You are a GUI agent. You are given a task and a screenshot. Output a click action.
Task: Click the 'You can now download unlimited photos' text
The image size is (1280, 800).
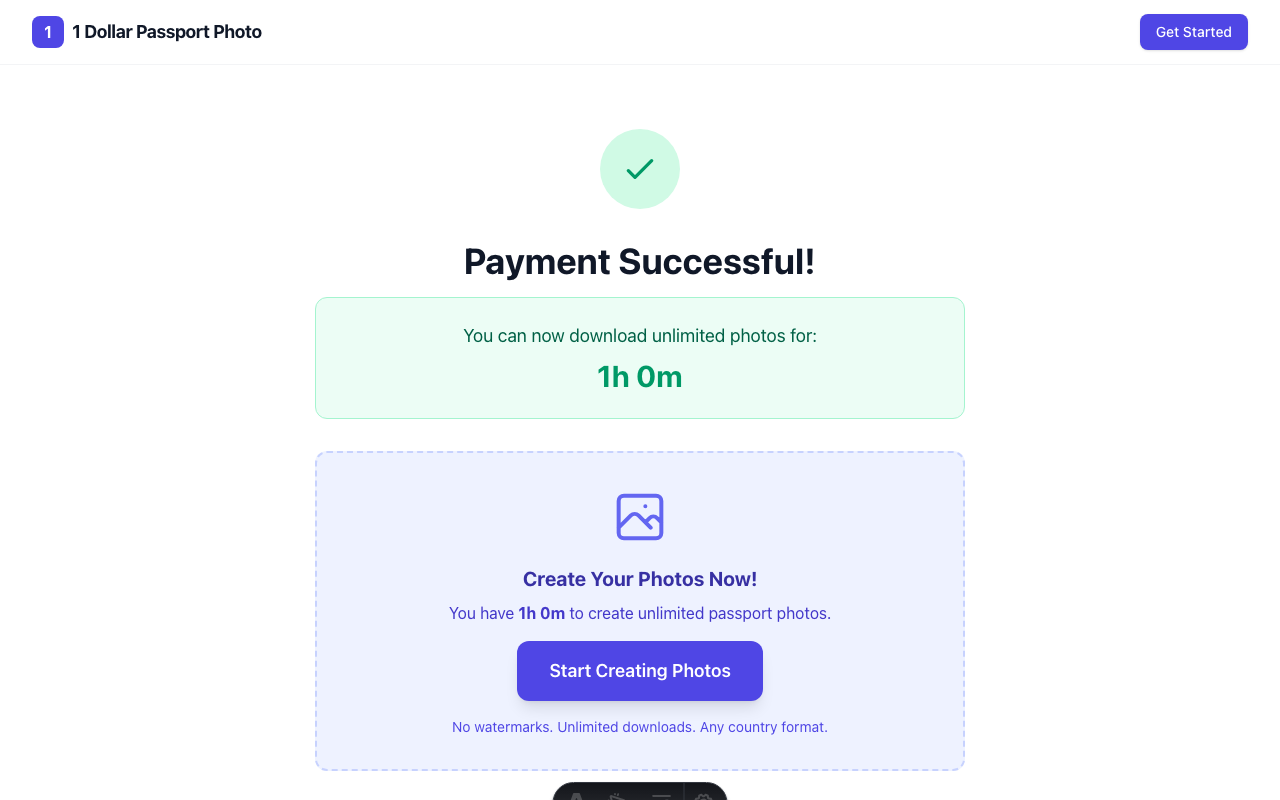pyautogui.click(x=639, y=336)
